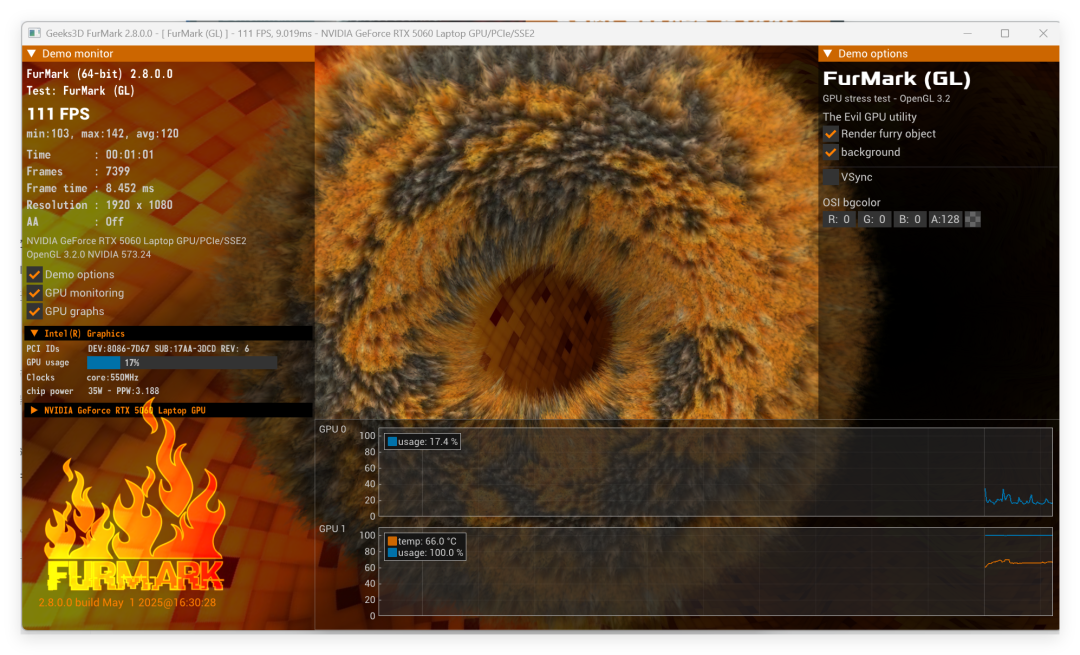Click the R: 0 color field
This screenshot has height=655, width=1080.
[838, 220]
